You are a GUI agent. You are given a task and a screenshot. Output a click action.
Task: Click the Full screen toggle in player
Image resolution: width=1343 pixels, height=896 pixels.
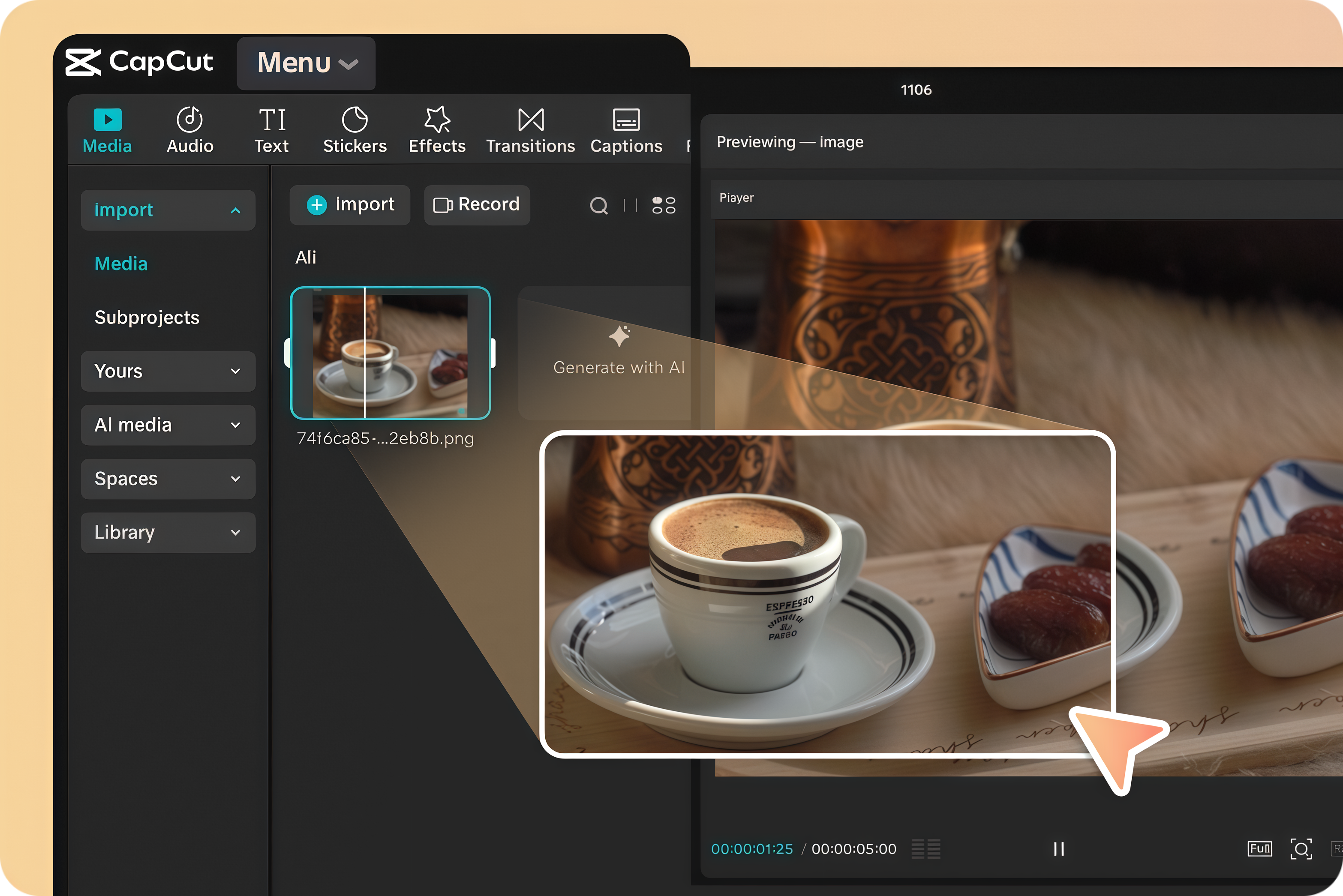pos(1259,849)
